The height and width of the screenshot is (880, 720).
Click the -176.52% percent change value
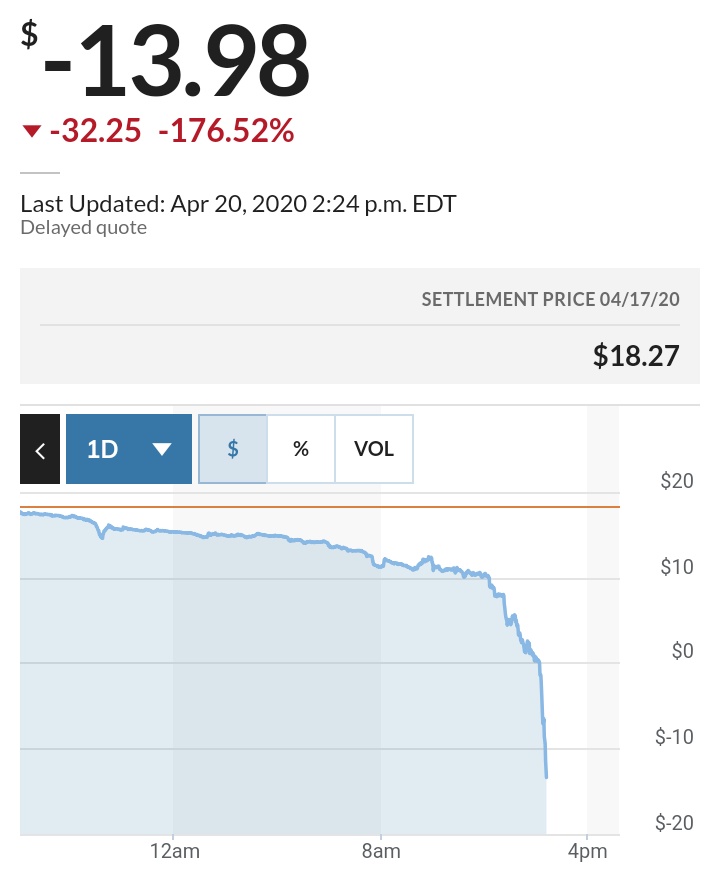(226, 131)
